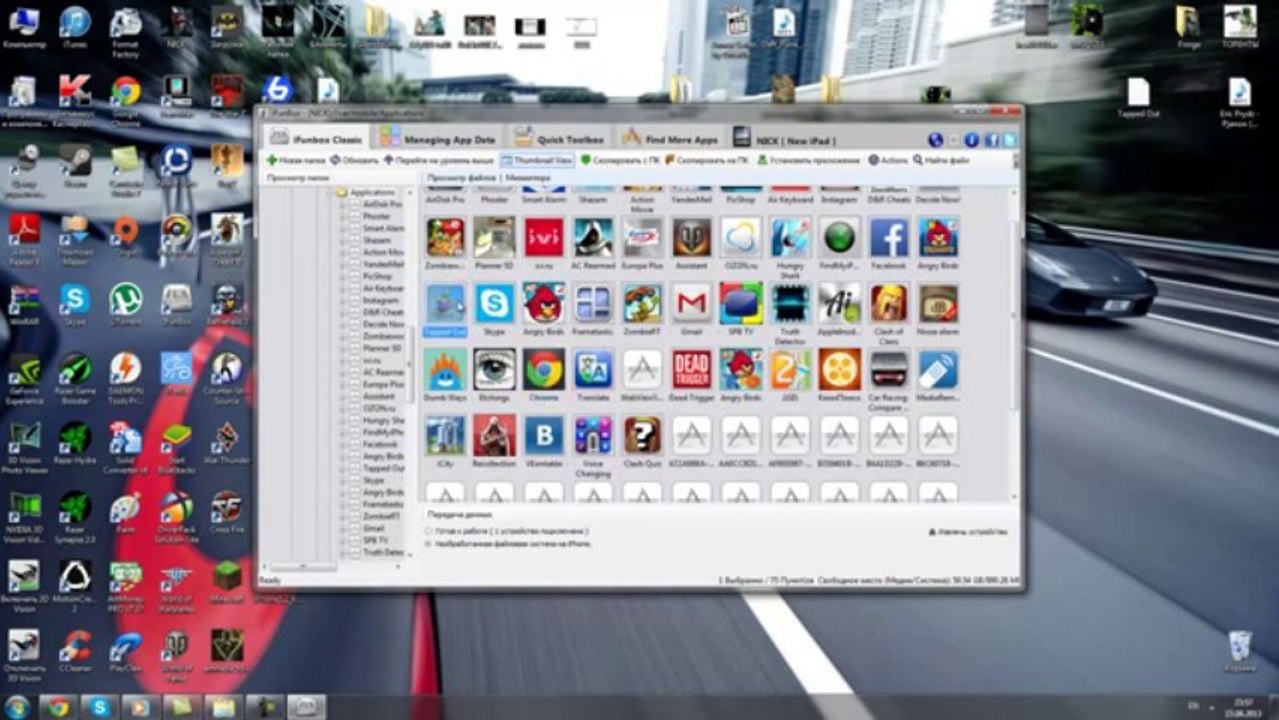Select the Hungry Shark app icon

[790, 238]
